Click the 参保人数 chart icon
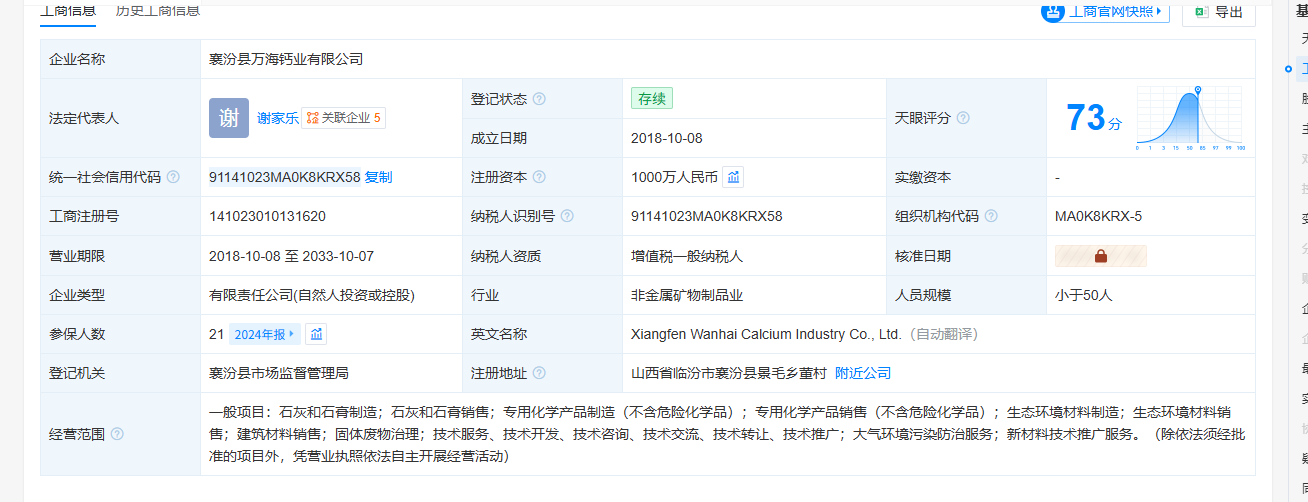This screenshot has width=1308, height=502. pyautogui.click(x=316, y=334)
